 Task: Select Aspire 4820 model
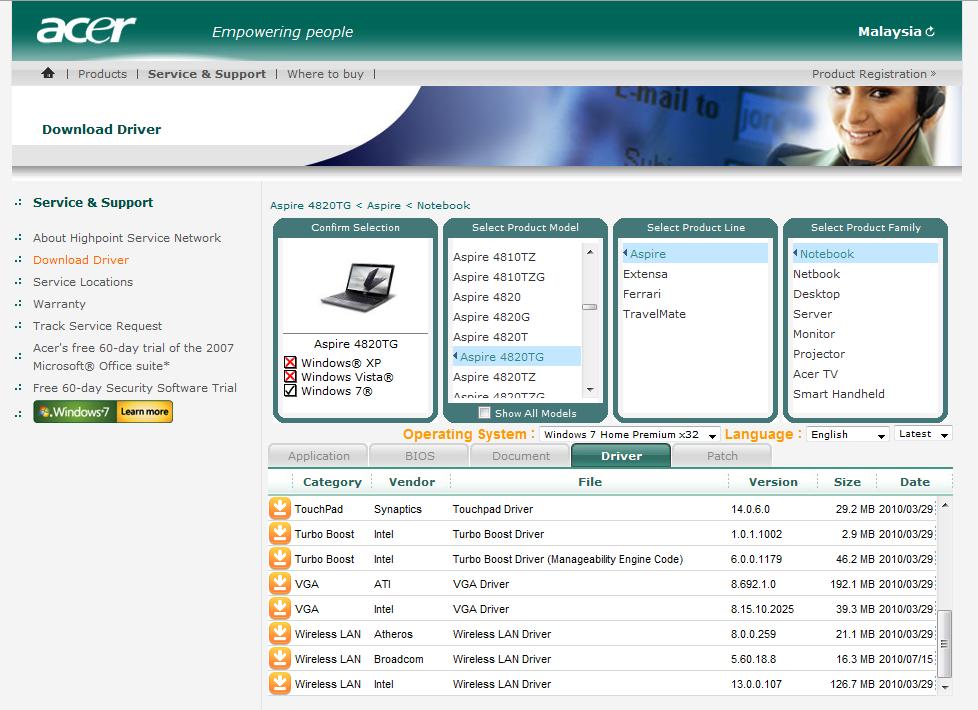pyautogui.click(x=487, y=296)
